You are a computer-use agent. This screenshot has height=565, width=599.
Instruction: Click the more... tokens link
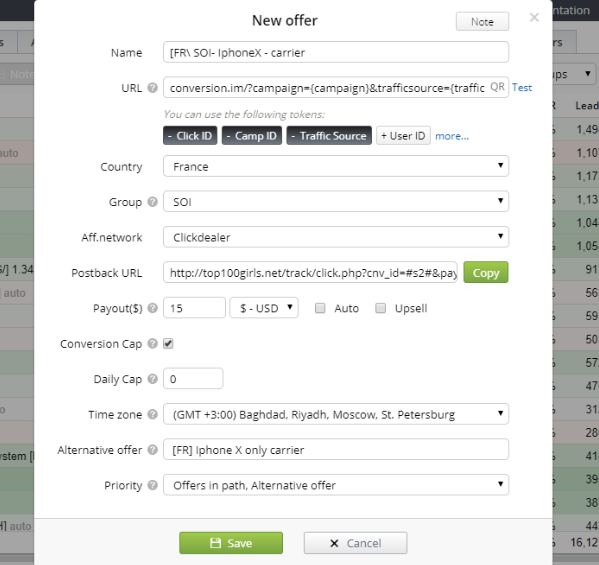pos(452,136)
